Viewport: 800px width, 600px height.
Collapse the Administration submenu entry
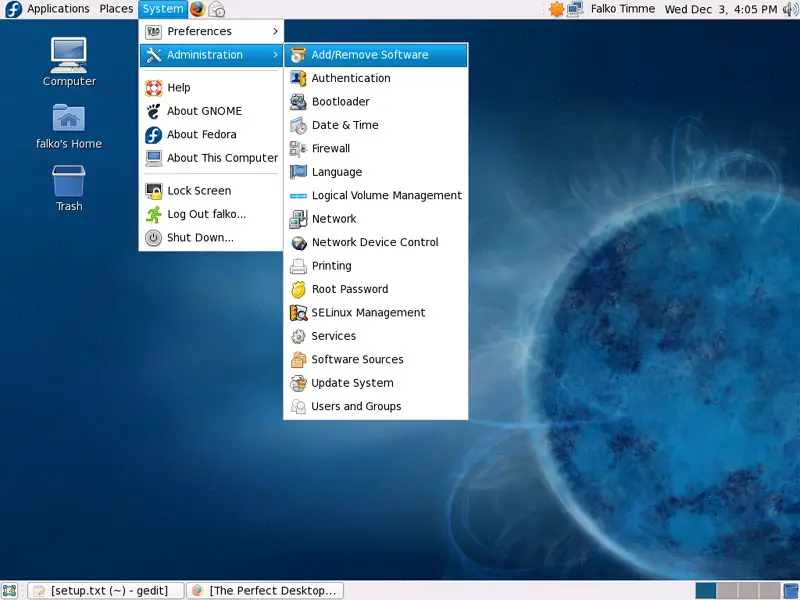click(x=211, y=55)
